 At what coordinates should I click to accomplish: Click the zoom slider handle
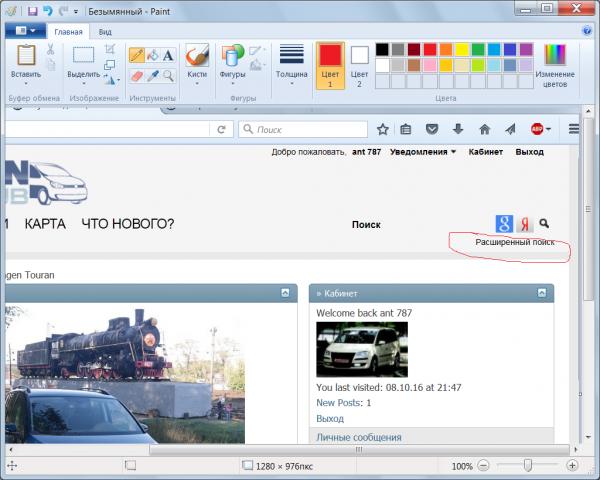(x=528, y=465)
